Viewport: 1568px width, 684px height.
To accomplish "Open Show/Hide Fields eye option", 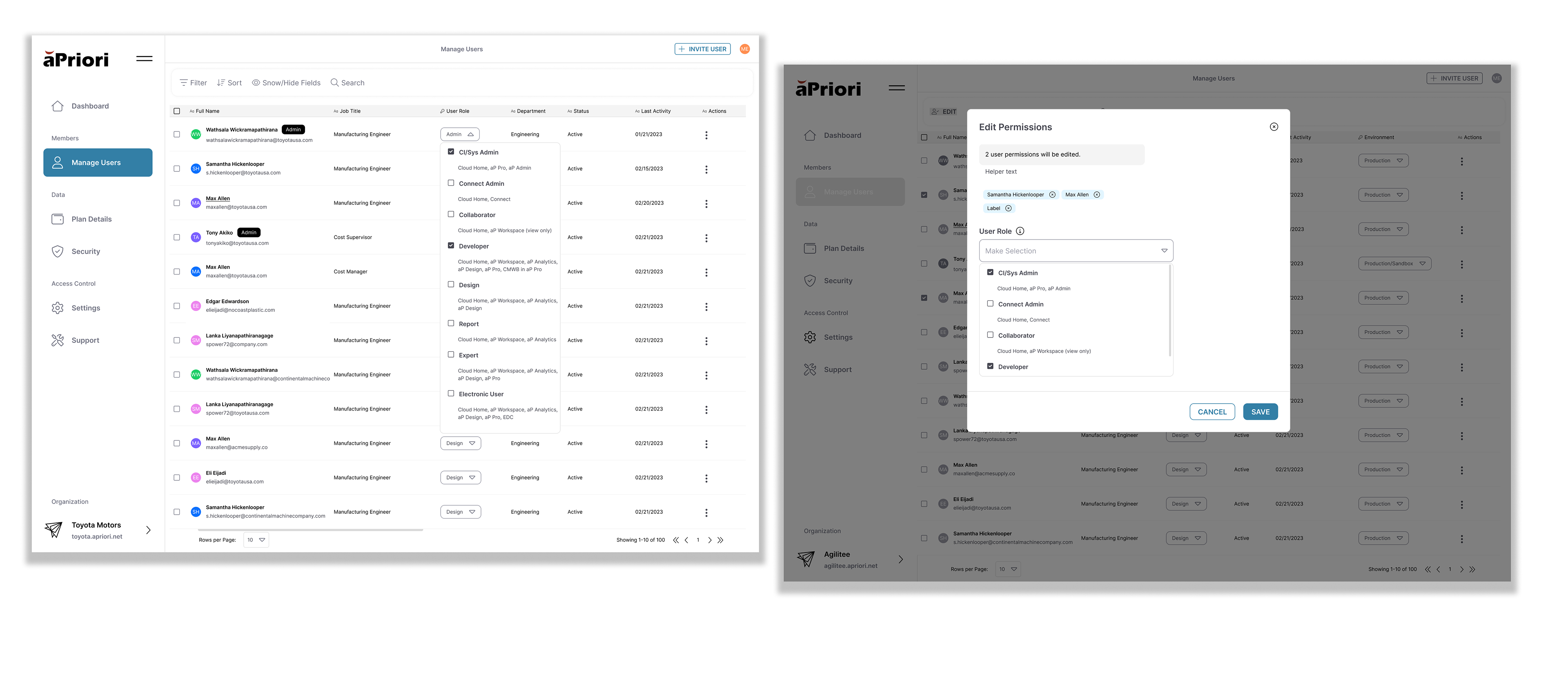I will 286,83.
